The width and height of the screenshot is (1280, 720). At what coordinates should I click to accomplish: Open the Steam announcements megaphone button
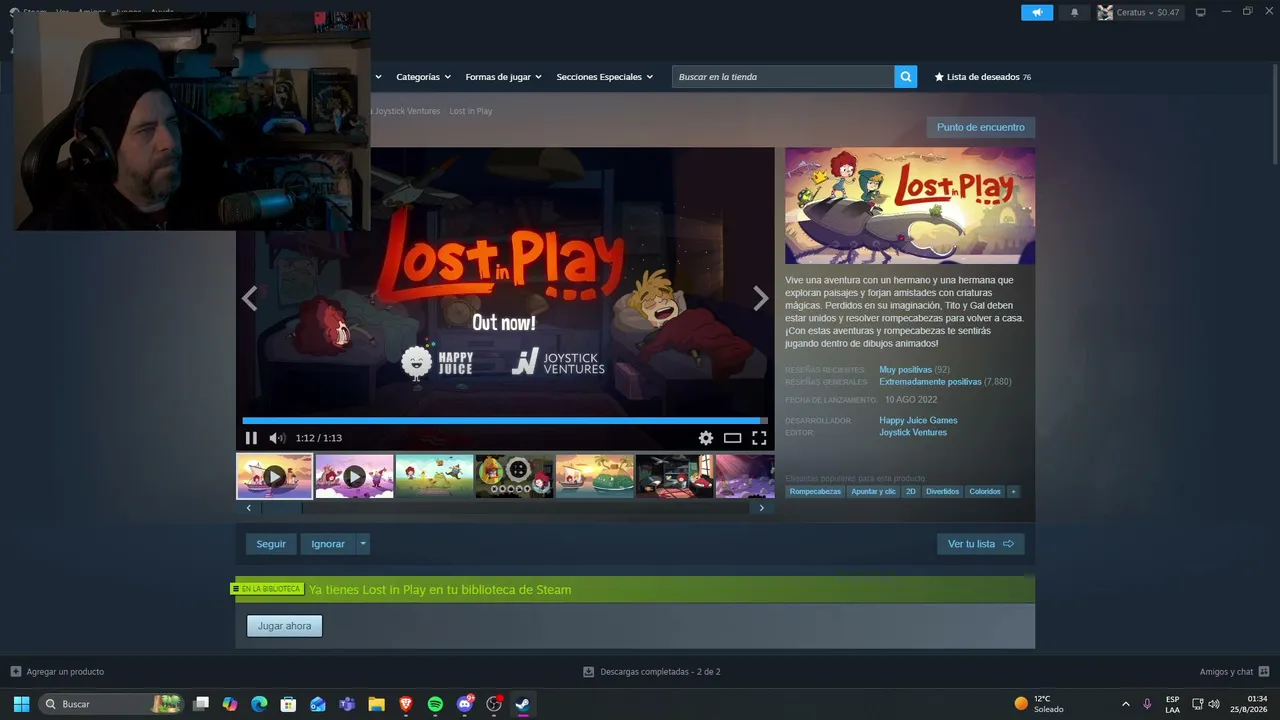click(x=1037, y=12)
